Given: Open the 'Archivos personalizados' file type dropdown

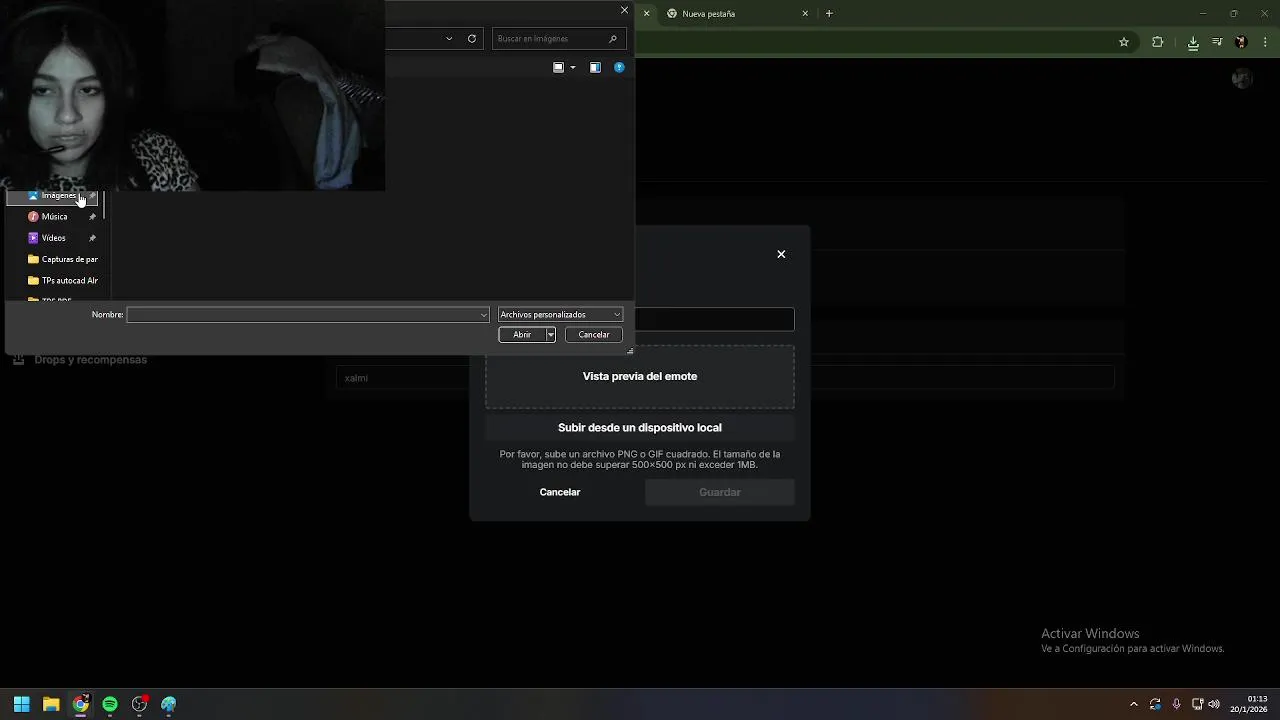Looking at the screenshot, I should click(x=560, y=314).
